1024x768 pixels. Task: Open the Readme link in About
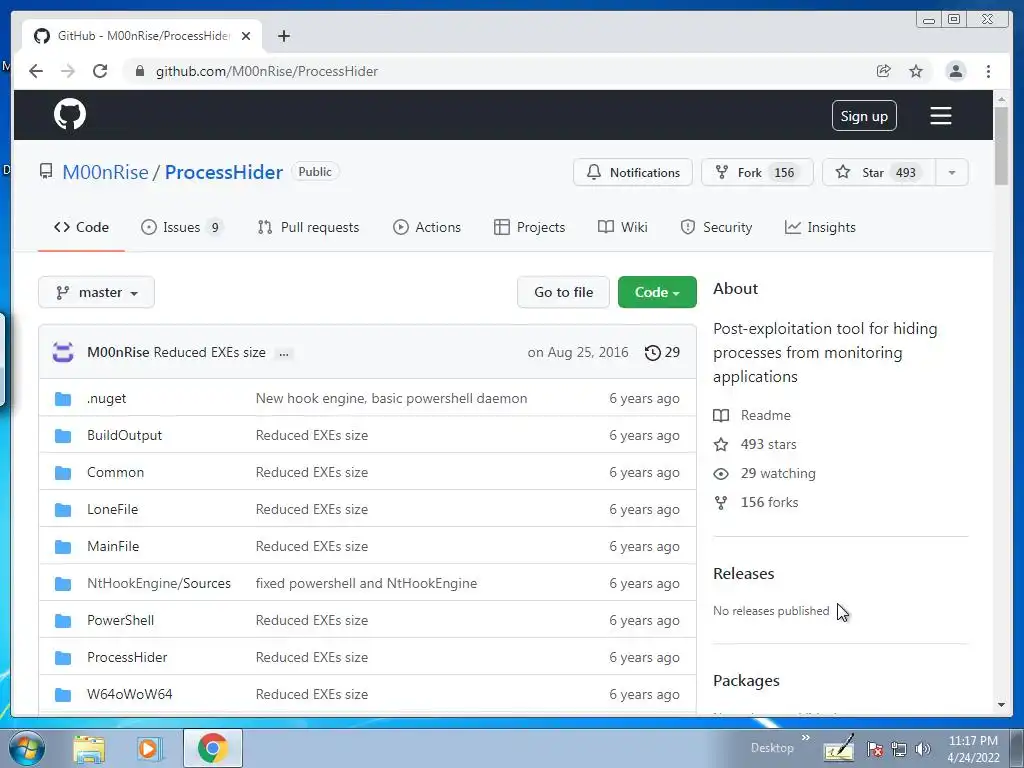(765, 415)
